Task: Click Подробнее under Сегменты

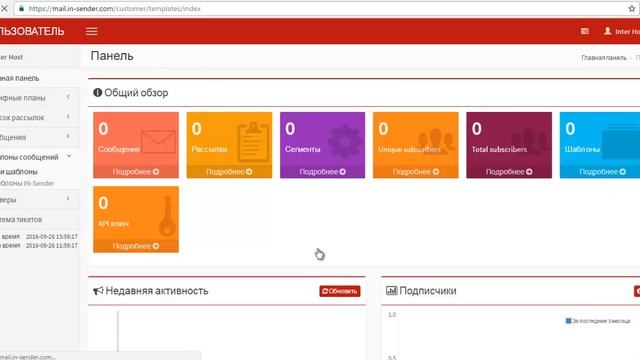Action: pyautogui.click(x=322, y=172)
